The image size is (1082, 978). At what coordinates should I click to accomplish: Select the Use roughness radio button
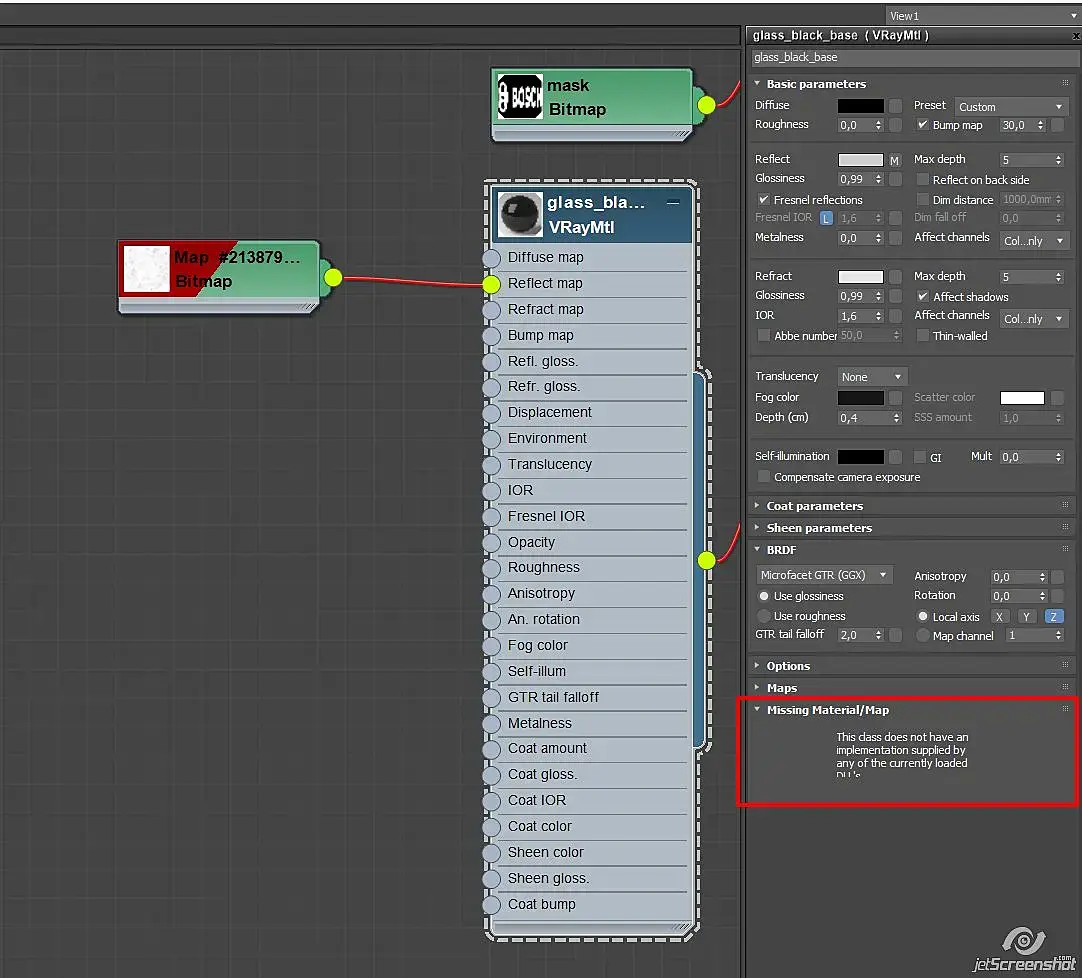tap(763, 616)
